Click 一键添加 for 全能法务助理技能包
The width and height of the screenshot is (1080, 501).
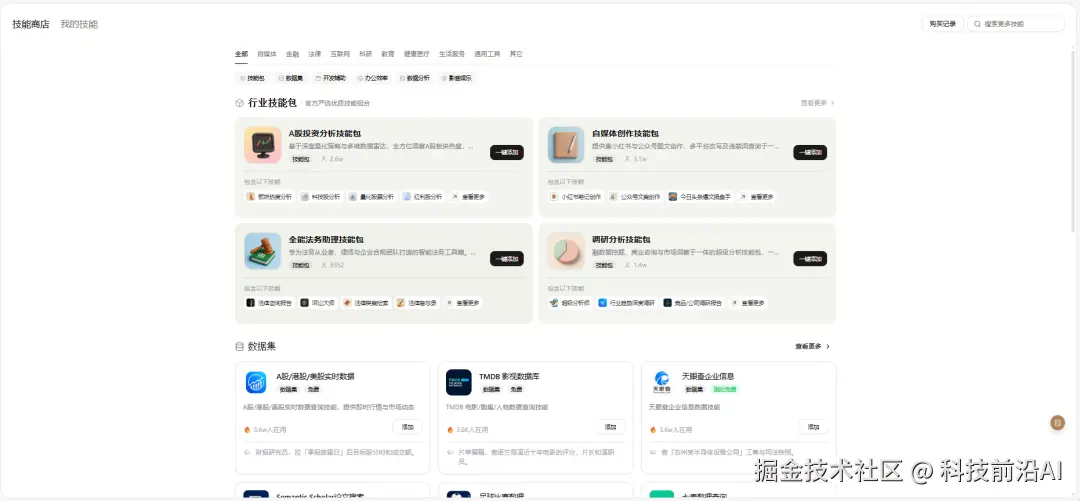tap(507, 258)
